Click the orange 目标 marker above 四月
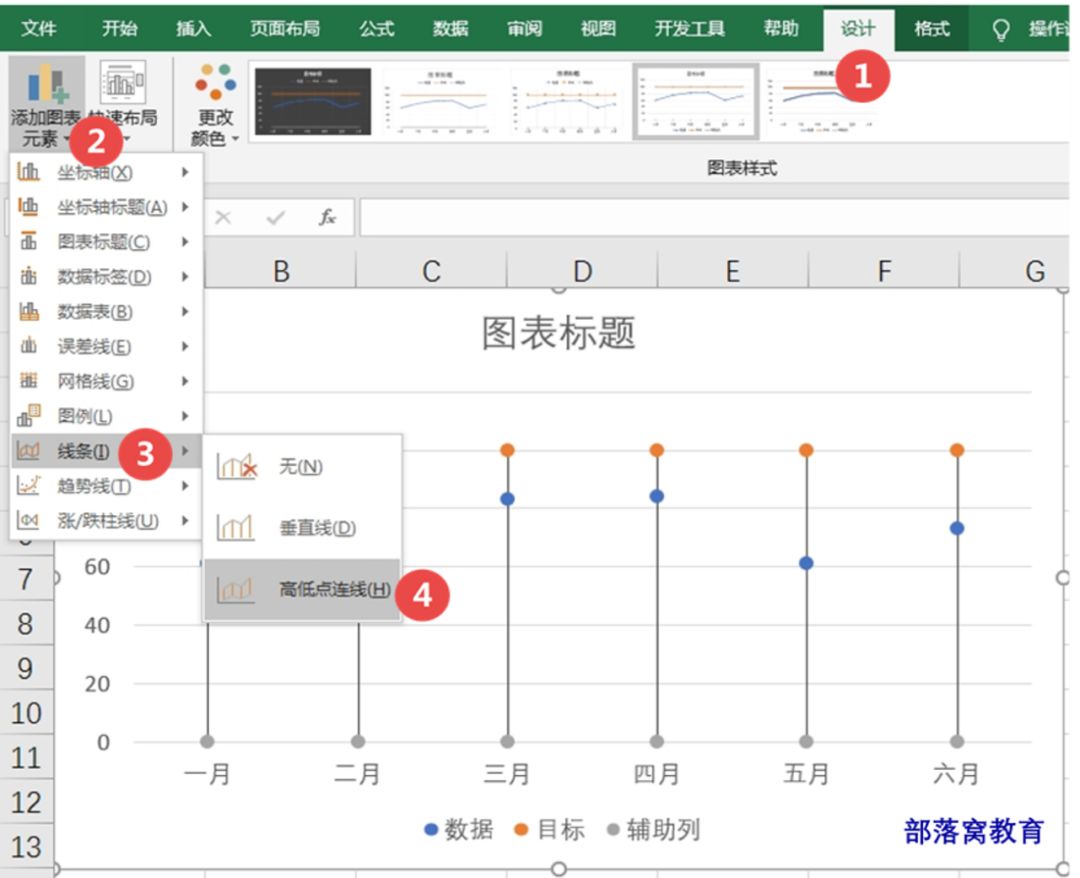This screenshot has width=1080, height=878. point(657,450)
